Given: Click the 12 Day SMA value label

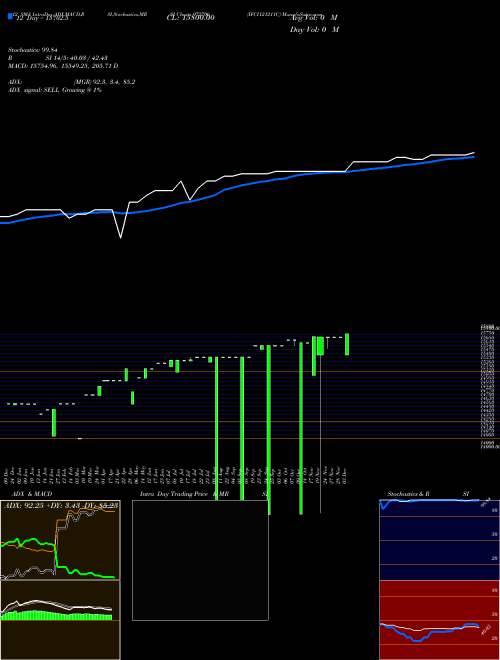Looking at the screenshot, I should pyautogui.click(x=41, y=18).
